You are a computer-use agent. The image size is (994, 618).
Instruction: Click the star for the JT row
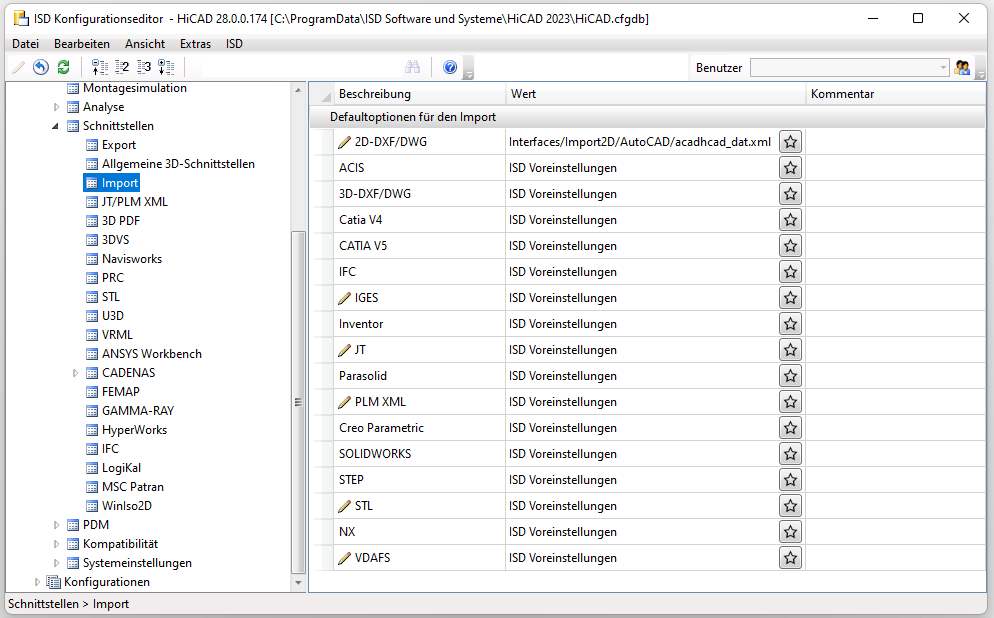click(791, 350)
